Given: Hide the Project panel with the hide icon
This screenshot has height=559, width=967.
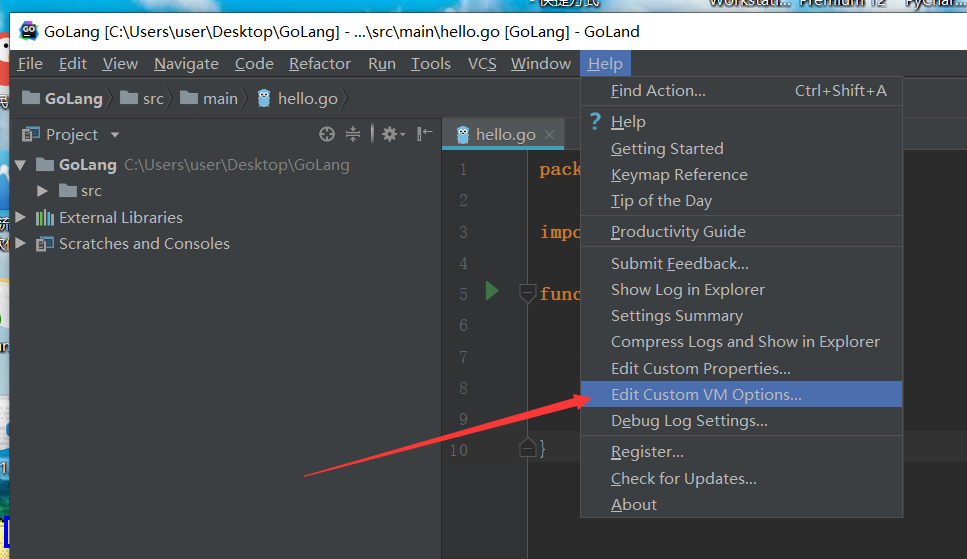Looking at the screenshot, I should [424, 134].
